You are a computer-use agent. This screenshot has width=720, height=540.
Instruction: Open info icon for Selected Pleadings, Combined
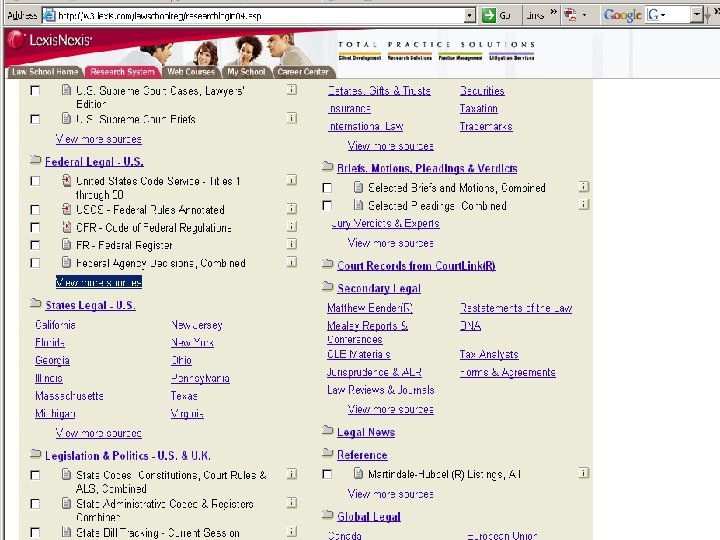click(584, 204)
